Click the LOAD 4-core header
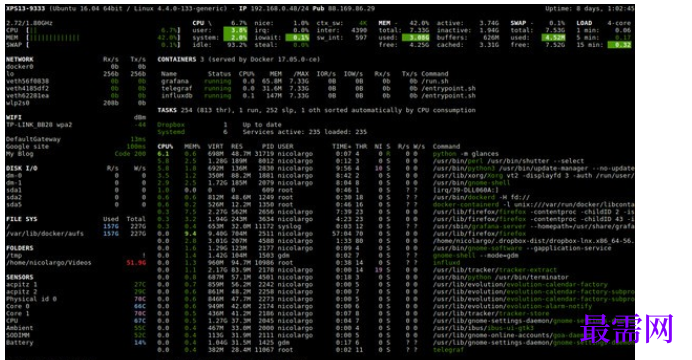 click(x=603, y=23)
